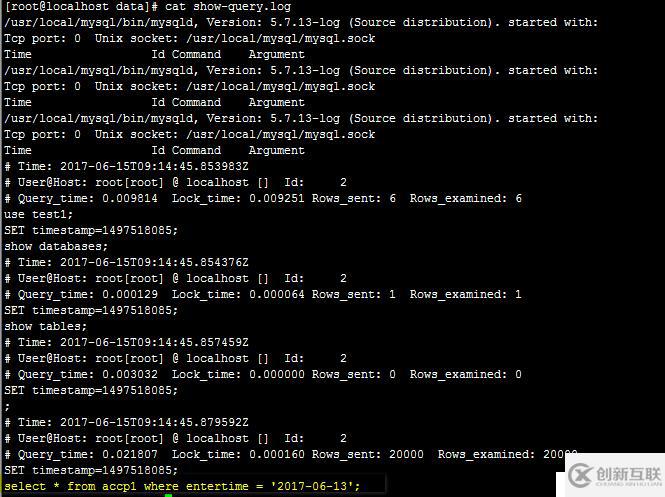The width and height of the screenshot is (665, 497).
Task: Click the first 'Argument' column header
Action: tap(277, 55)
